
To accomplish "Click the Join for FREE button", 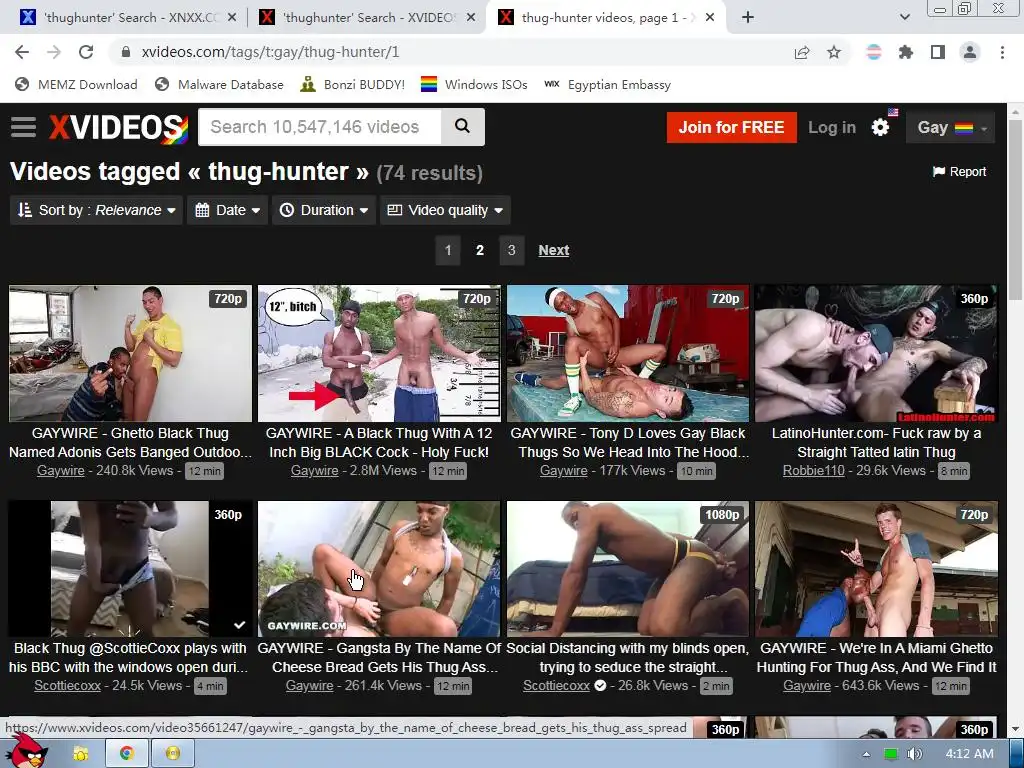I will point(731,127).
